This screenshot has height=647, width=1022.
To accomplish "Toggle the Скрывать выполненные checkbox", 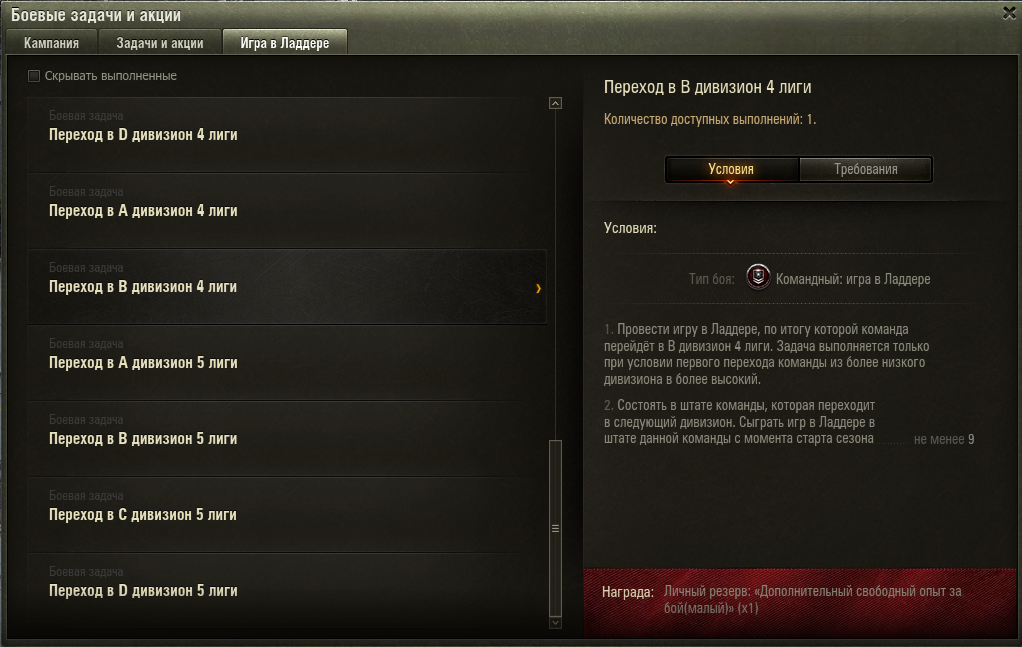I will 34,76.
